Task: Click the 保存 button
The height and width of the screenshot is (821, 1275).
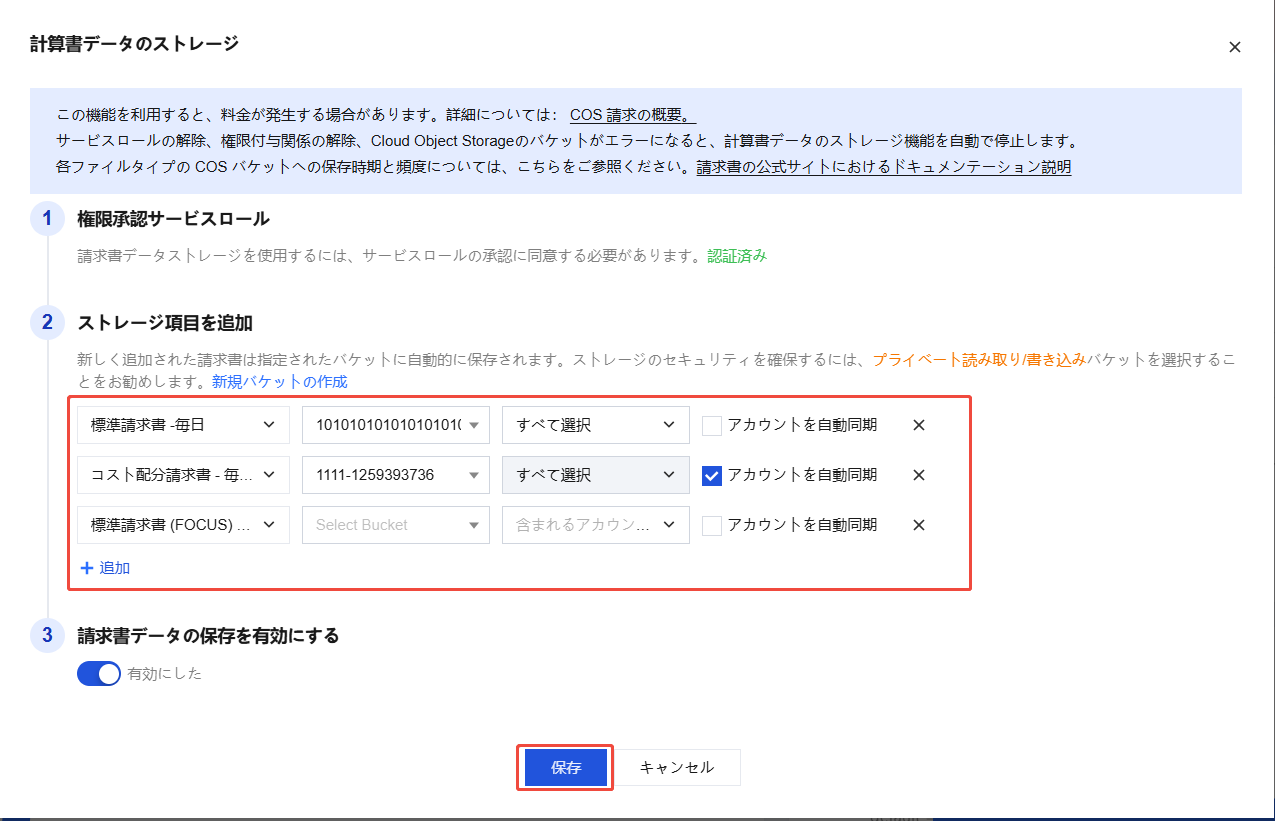Action: pos(566,768)
